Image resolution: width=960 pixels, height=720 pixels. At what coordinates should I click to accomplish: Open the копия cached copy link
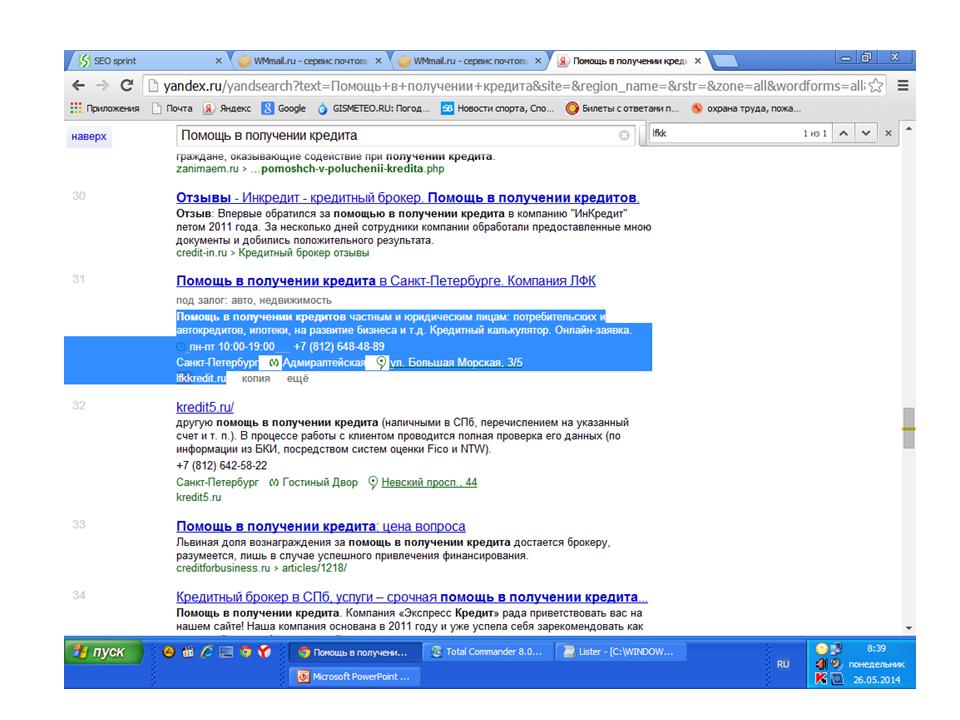[x=256, y=378]
